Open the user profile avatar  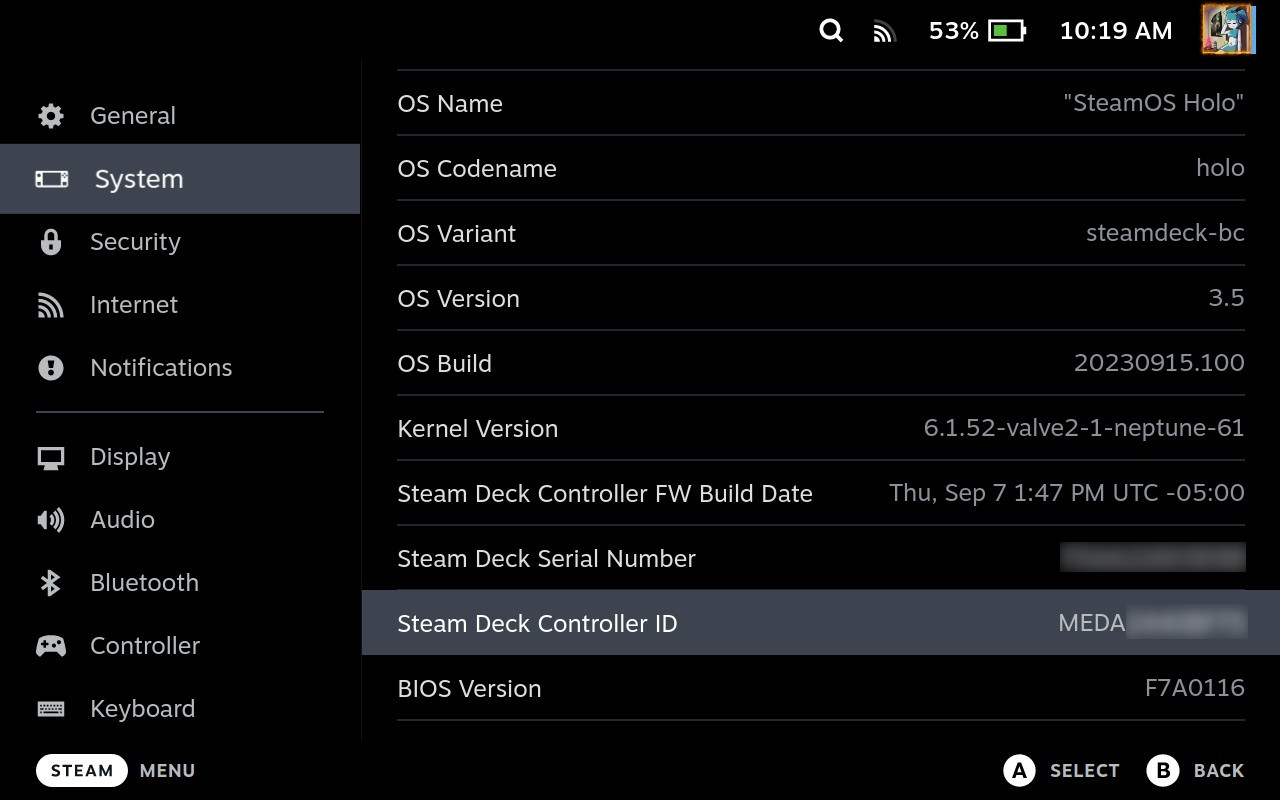1228,29
